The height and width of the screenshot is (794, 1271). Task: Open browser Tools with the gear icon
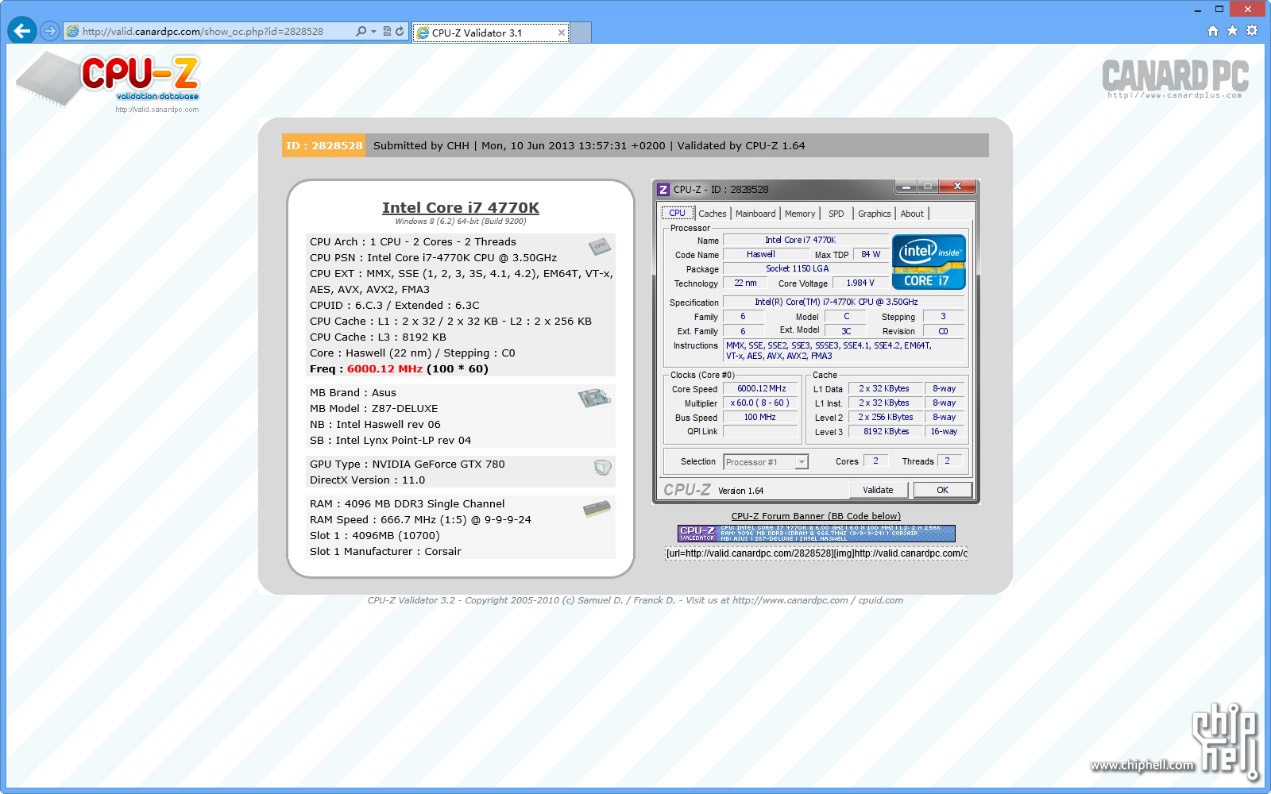(x=1251, y=31)
